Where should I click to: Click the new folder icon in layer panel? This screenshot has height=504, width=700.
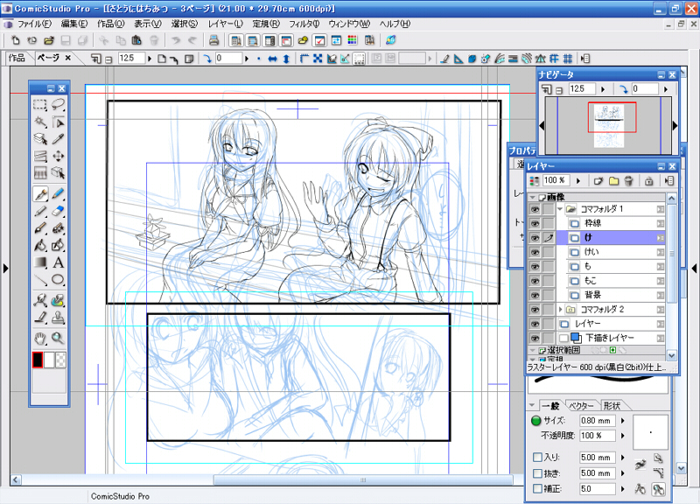point(614,181)
